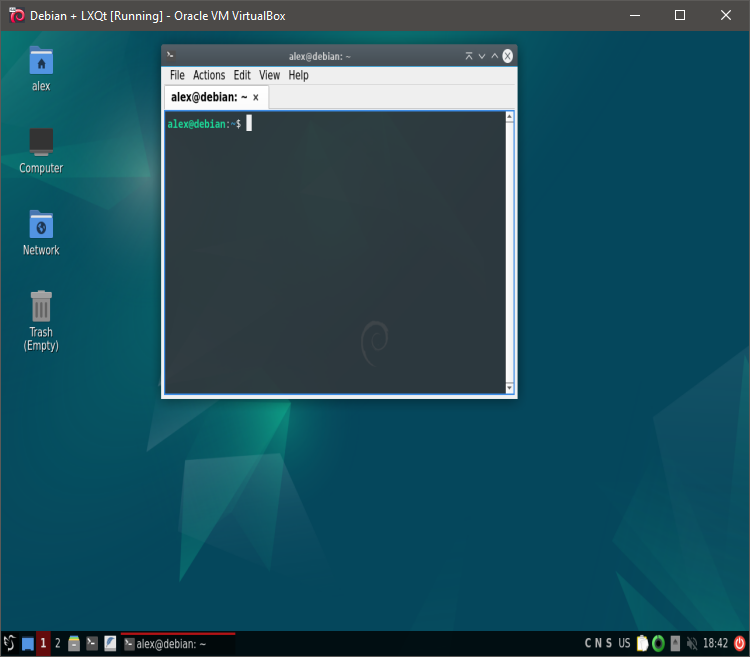Switch to desktop 1 in the pager
Viewport: 750px width, 657px height.
click(x=43, y=643)
